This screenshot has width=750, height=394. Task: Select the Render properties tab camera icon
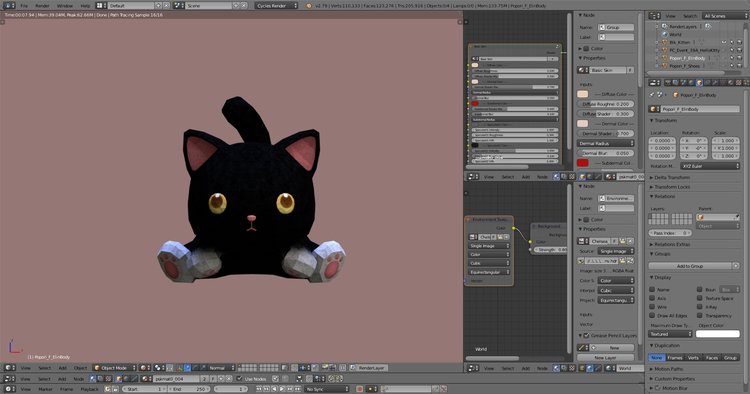pos(668,83)
